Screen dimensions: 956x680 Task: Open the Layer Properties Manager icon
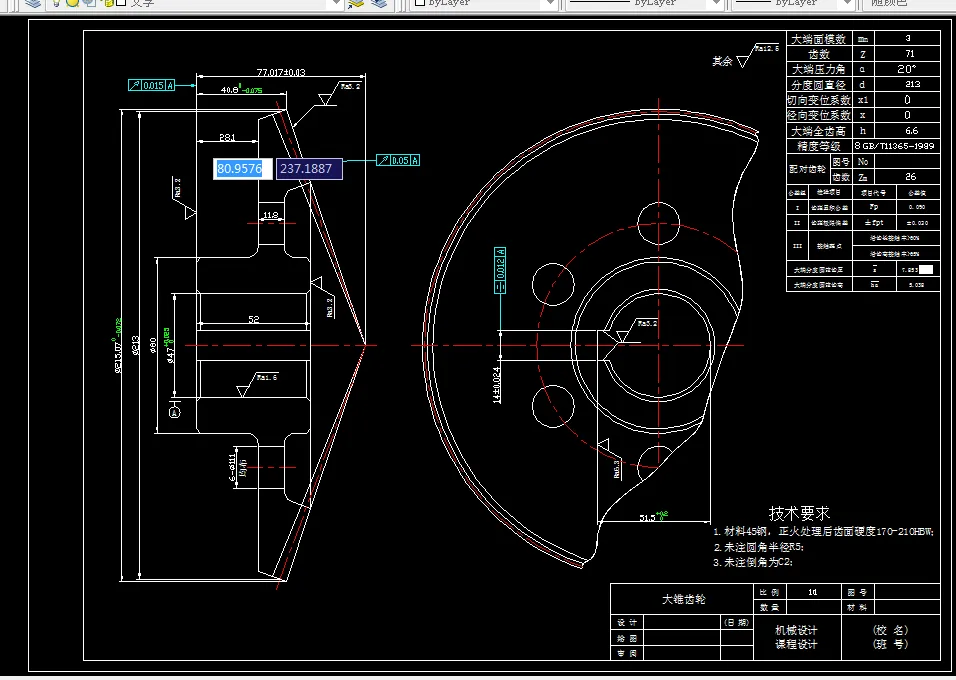coord(34,3)
